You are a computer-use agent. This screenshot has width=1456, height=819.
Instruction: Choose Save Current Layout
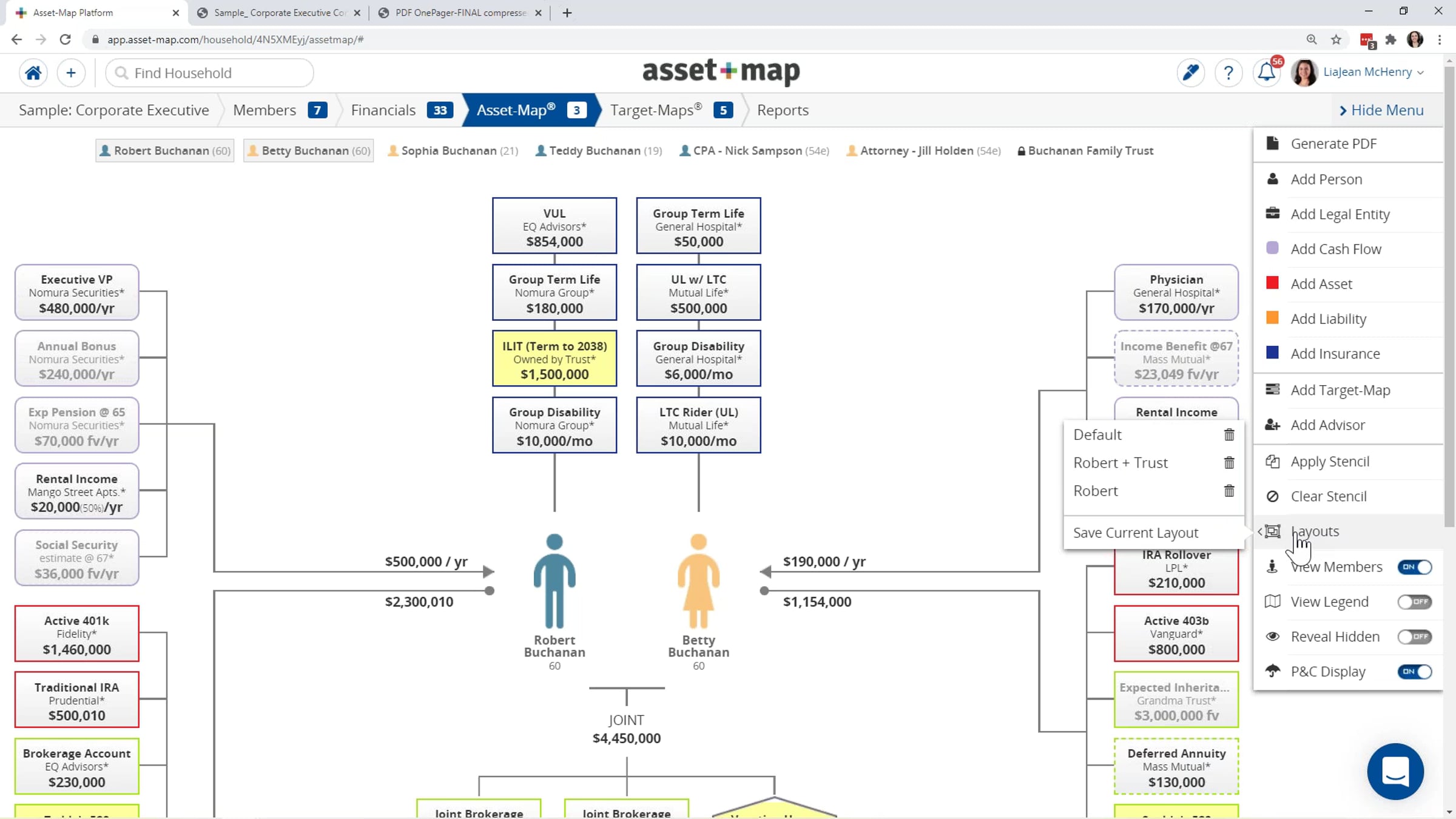pyautogui.click(x=1136, y=533)
